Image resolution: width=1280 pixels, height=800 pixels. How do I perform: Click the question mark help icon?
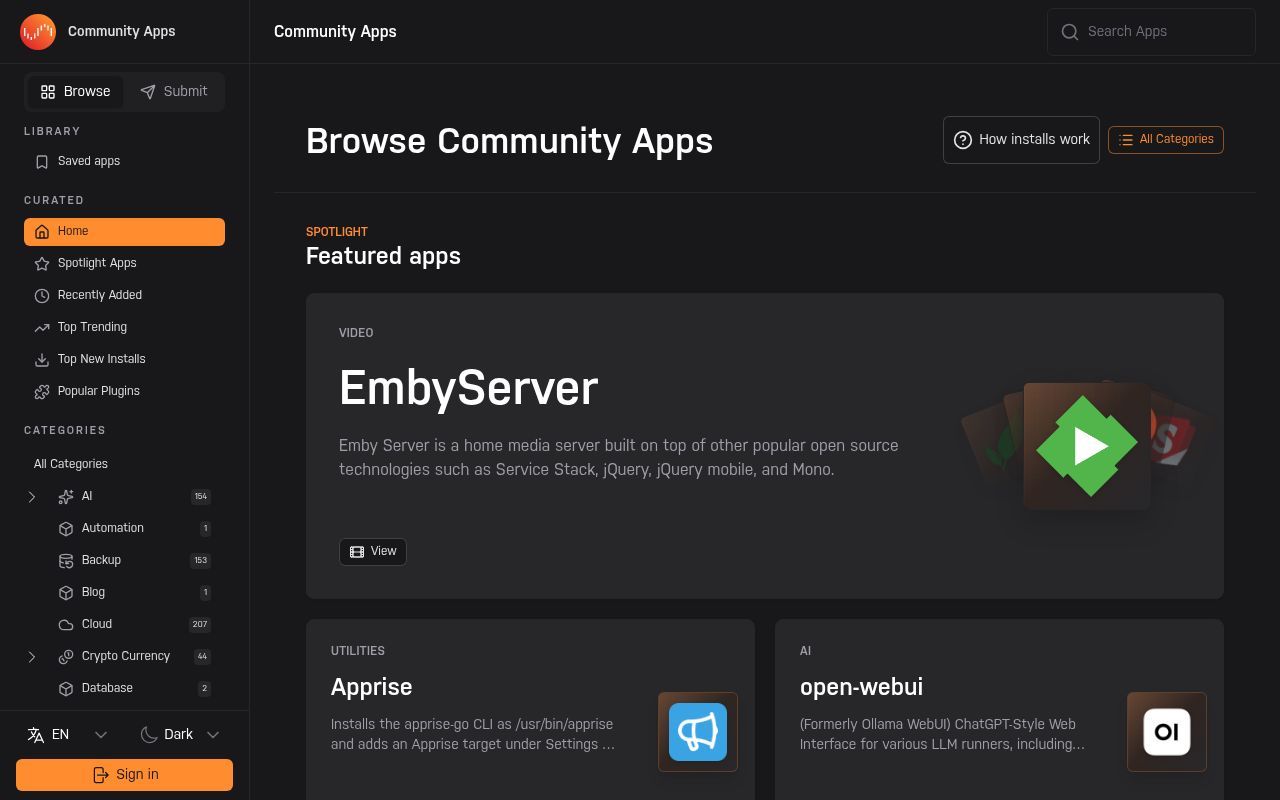point(963,140)
